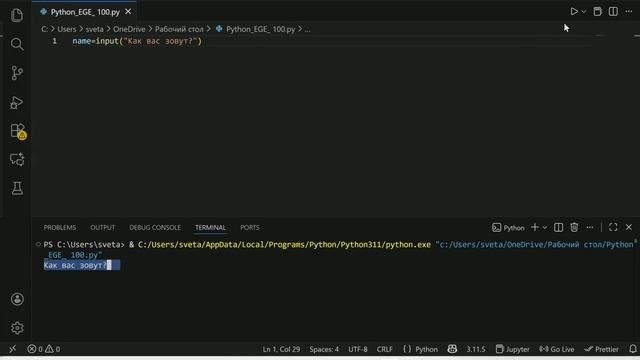Open the Explorer view in activity bar

click(x=17, y=16)
